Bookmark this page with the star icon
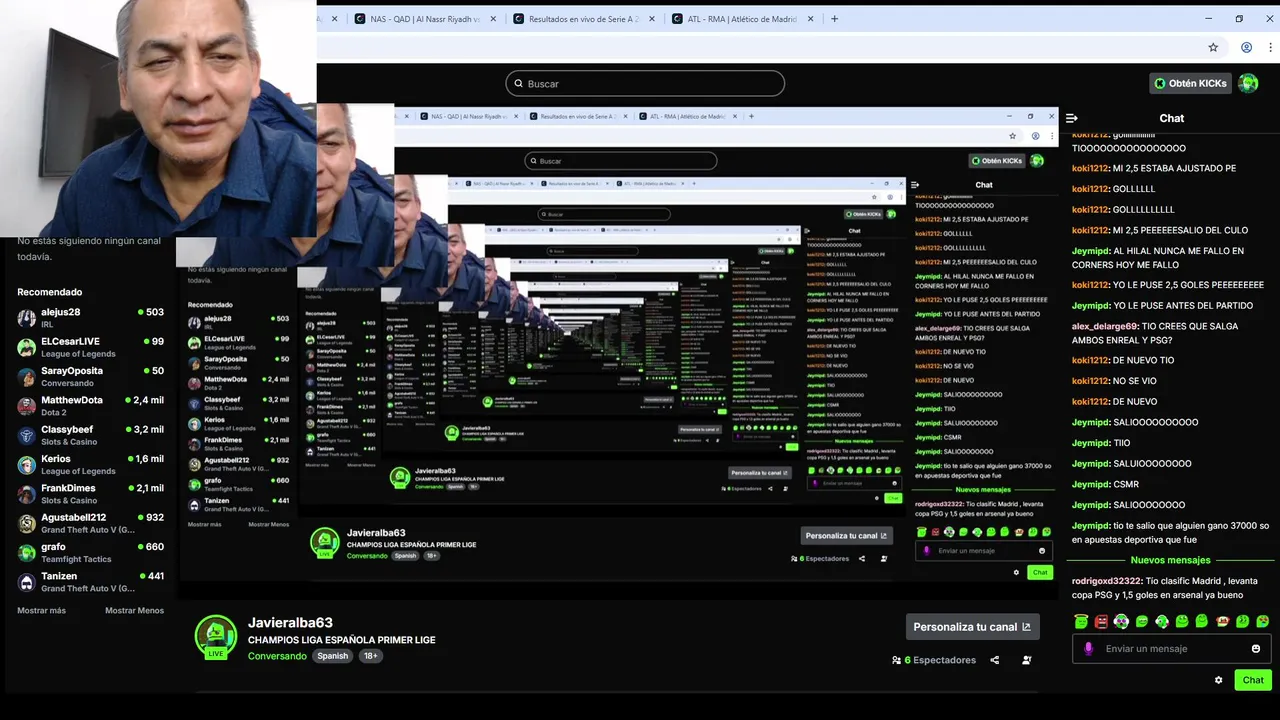The width and height of the screenshot is (1280, 720). click(1213, 47)
